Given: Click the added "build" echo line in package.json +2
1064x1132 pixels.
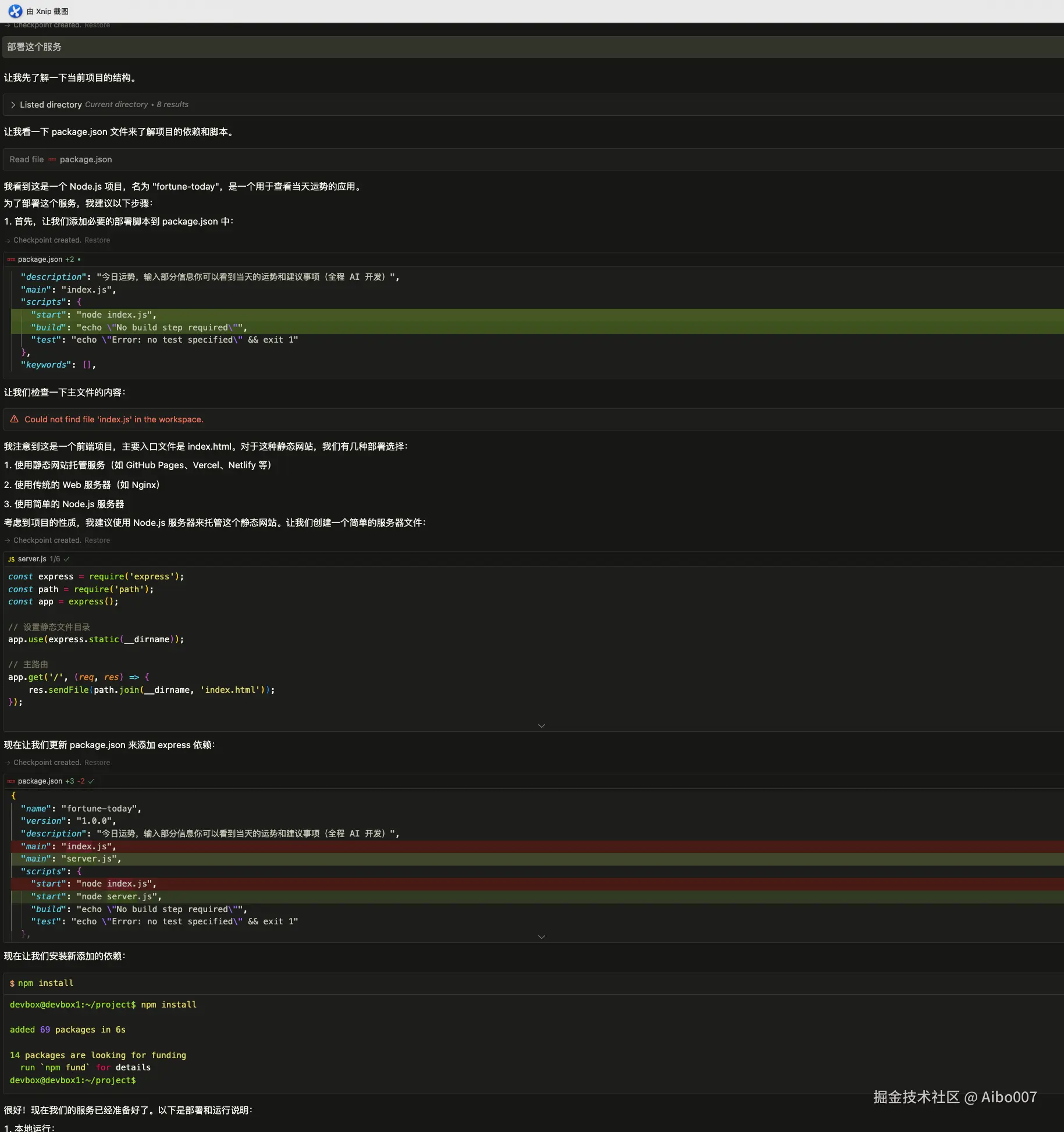Looking at the screenshot, I should tap(538, 328).
